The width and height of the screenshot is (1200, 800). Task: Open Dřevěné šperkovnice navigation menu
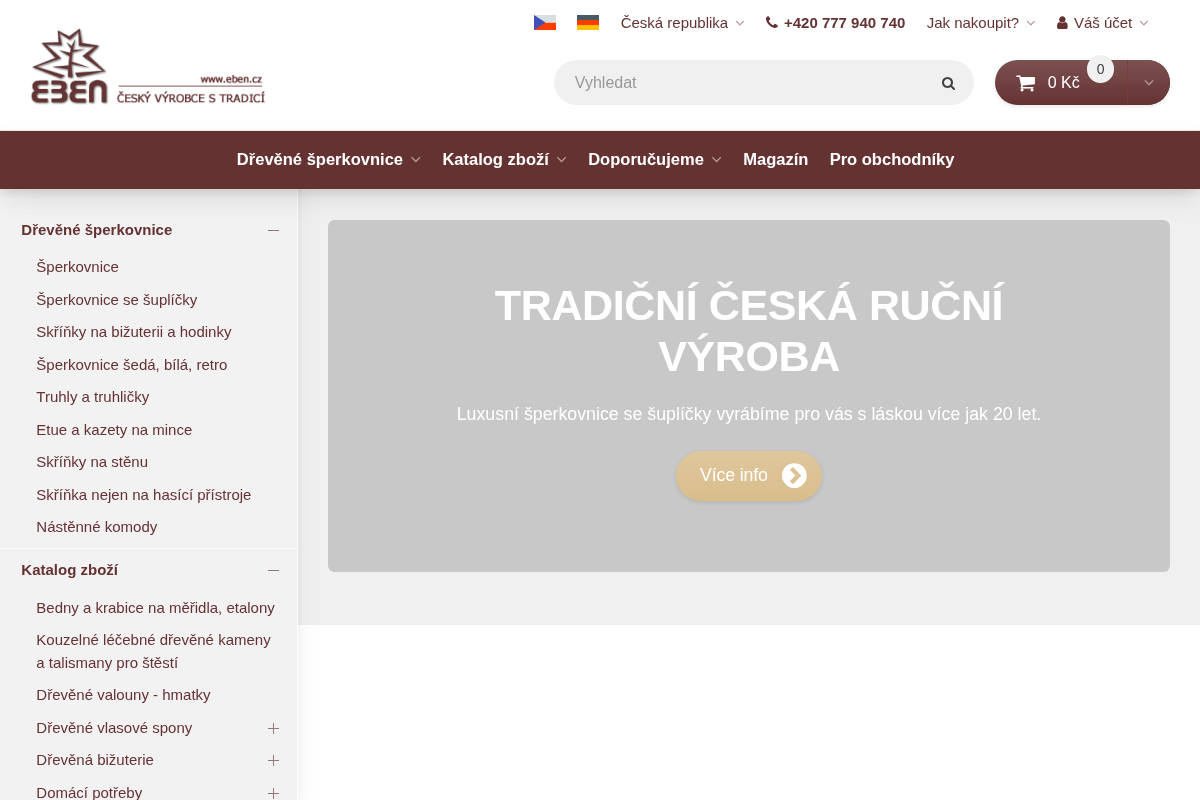tap(329, 159)
